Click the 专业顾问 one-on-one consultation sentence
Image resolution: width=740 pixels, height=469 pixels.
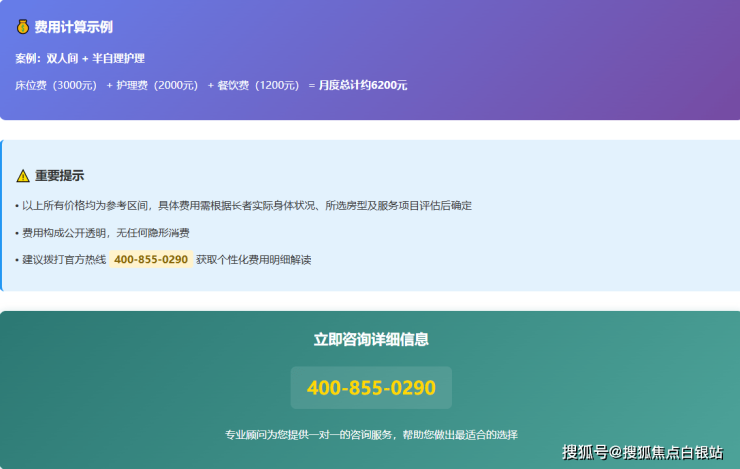371,435
